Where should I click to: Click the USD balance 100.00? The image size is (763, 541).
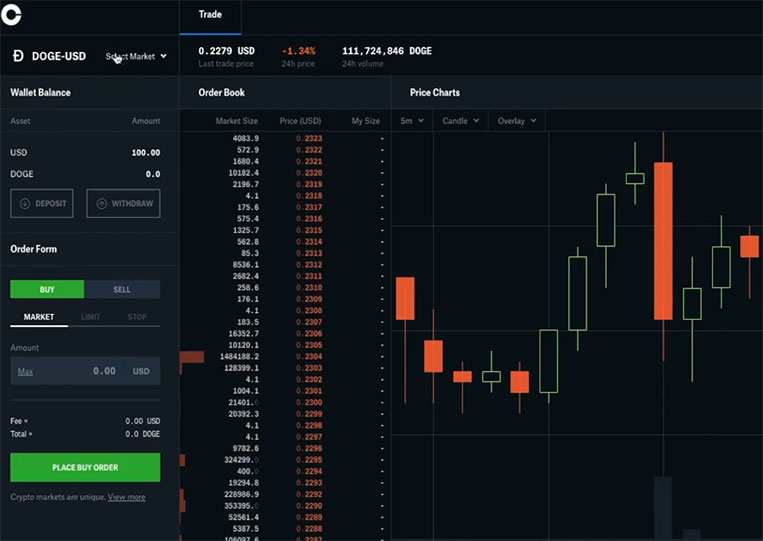pos(145,153)
